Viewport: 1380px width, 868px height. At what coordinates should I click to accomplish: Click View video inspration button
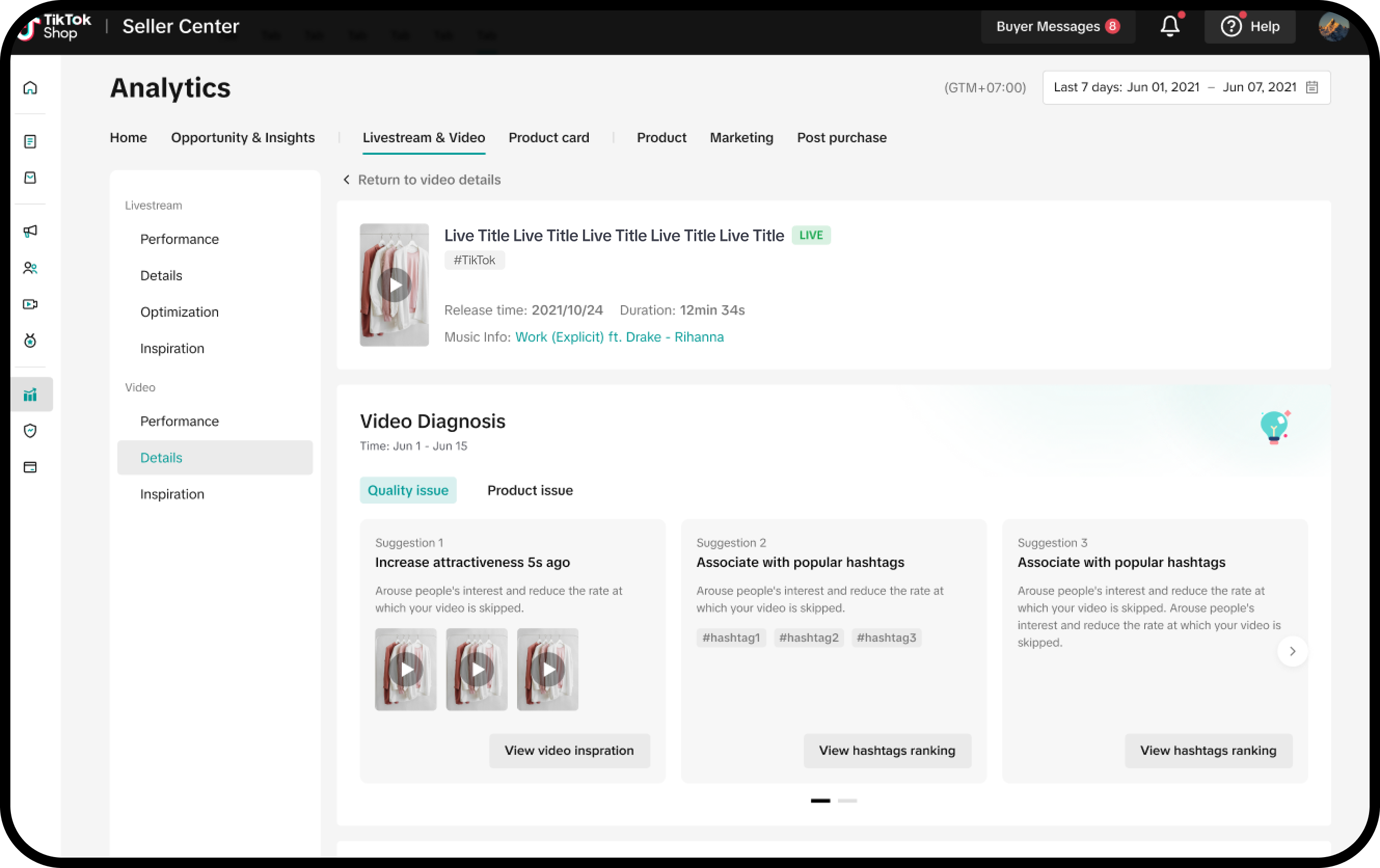click(x=569, y=751)
